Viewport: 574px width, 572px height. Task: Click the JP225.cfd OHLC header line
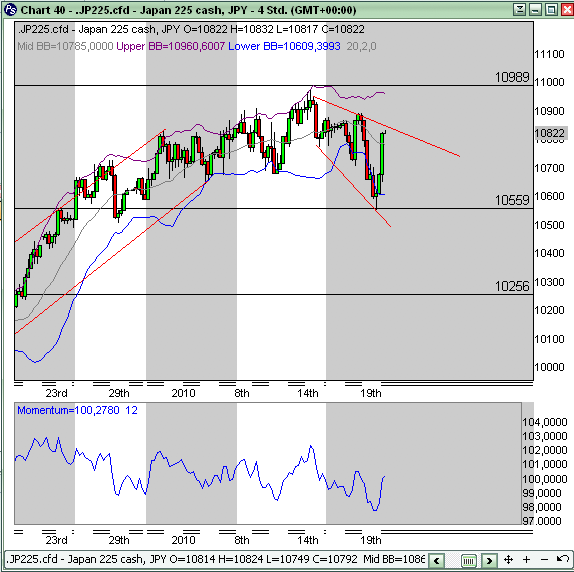click(x=191, y=29)
